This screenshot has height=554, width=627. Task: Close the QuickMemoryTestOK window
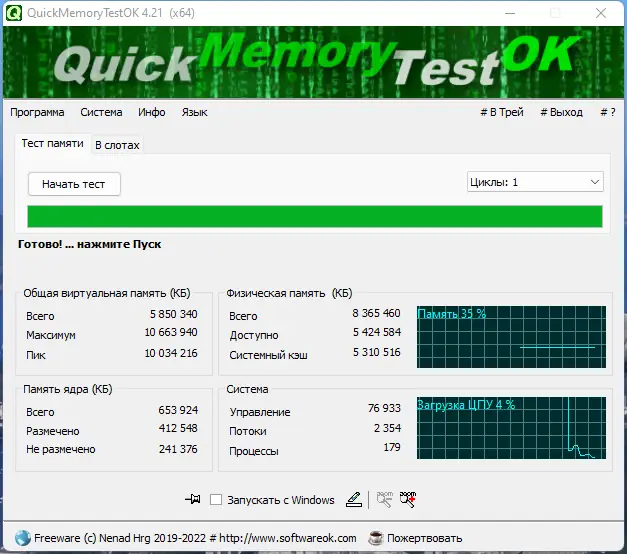pos(601,13)
